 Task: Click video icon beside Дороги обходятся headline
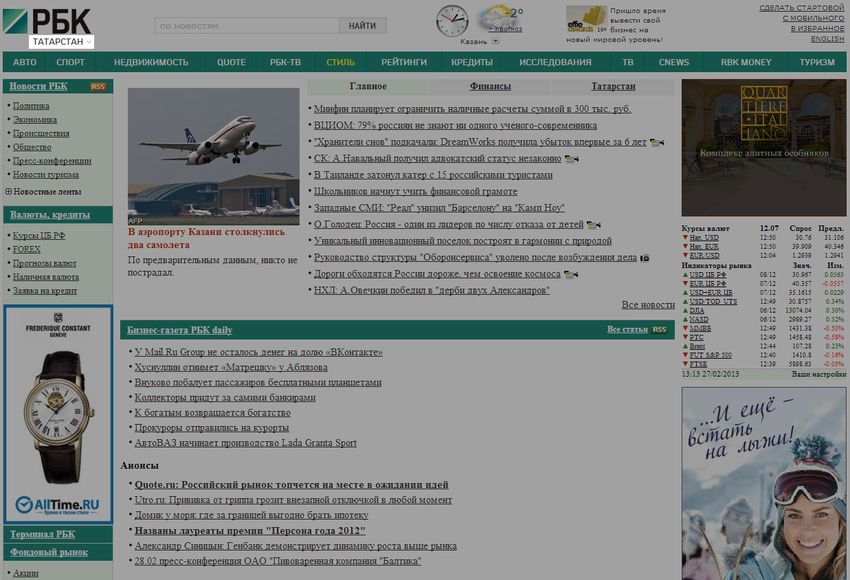[x=570, y=274]
